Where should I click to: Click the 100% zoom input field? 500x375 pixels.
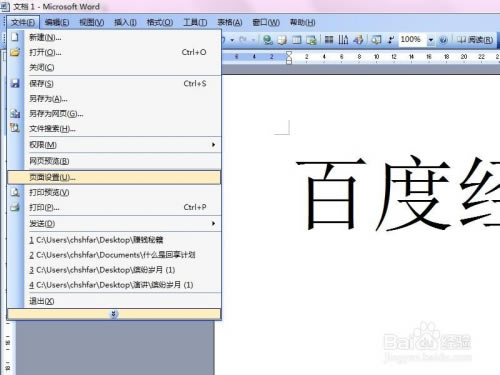[413, 40]
